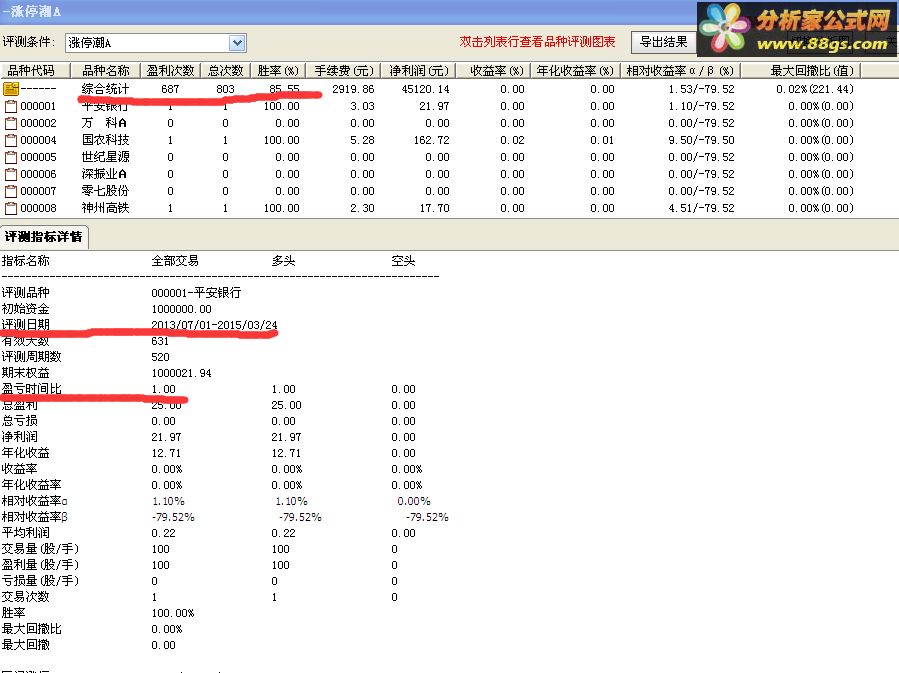
Task: Sort by 净利润(元) column header
Action: [x=419, y=71]
